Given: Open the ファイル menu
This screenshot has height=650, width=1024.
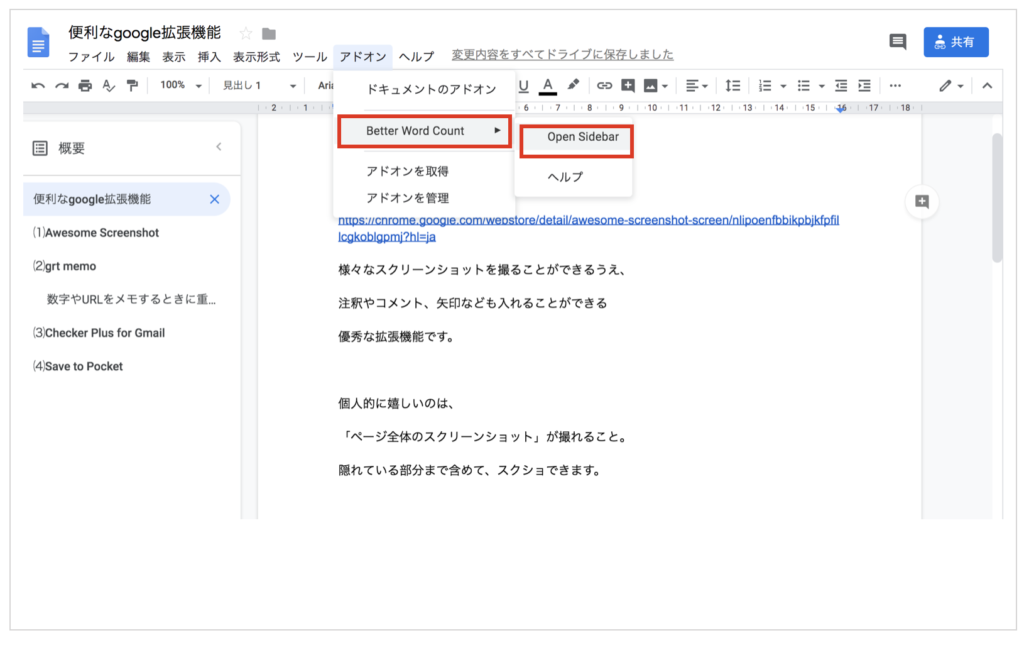Looking at the screenshot, I should pos(91,57).
